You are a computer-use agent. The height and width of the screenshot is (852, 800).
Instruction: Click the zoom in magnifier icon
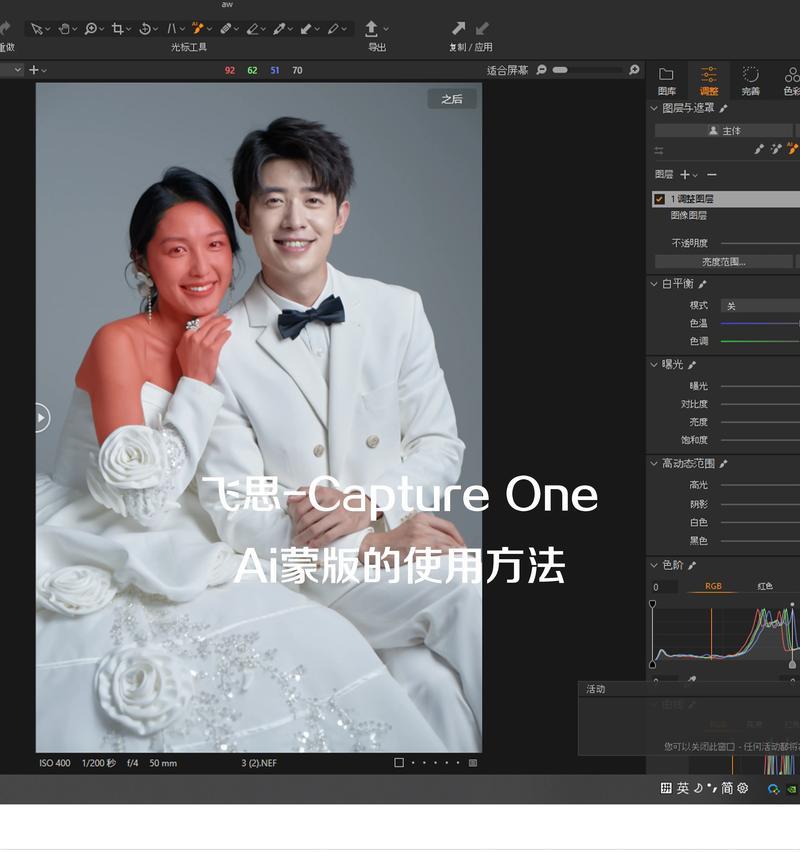(634, 70)
